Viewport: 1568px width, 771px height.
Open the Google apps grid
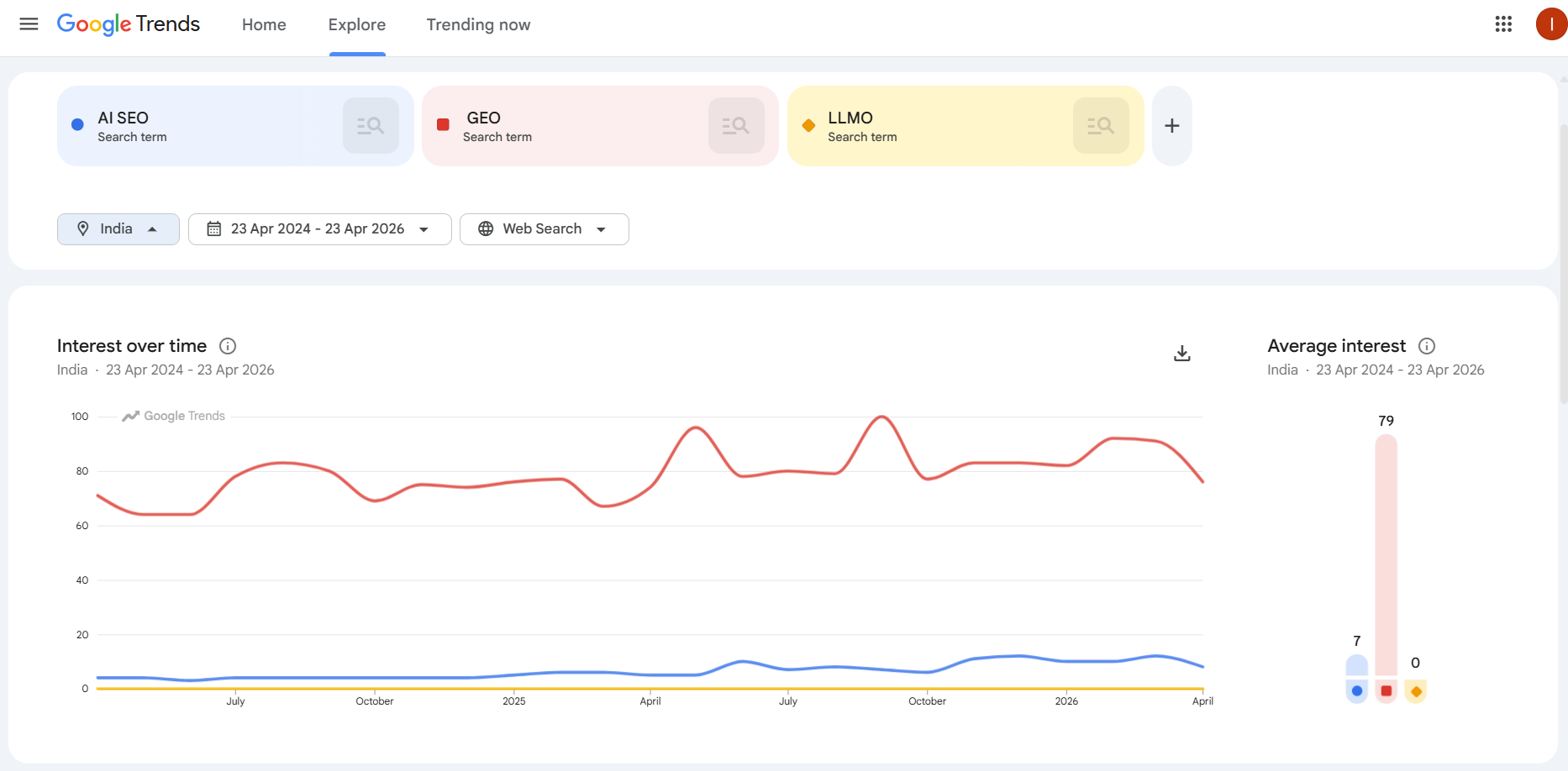[1503, 24]
